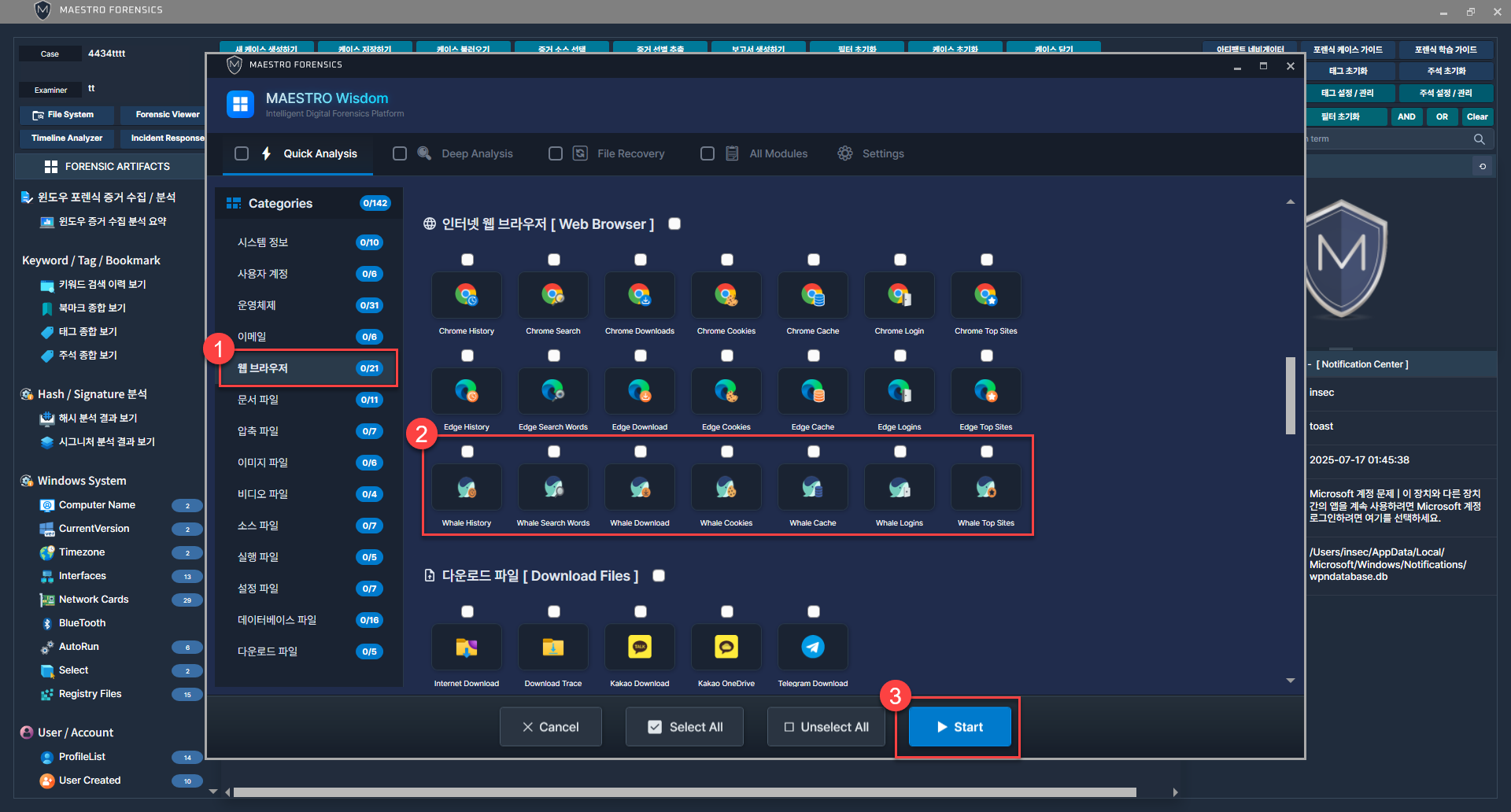Screen dimensions: 1511x812
Task: Switch to the Deep Analysis tab
Action: click(476, 153)
